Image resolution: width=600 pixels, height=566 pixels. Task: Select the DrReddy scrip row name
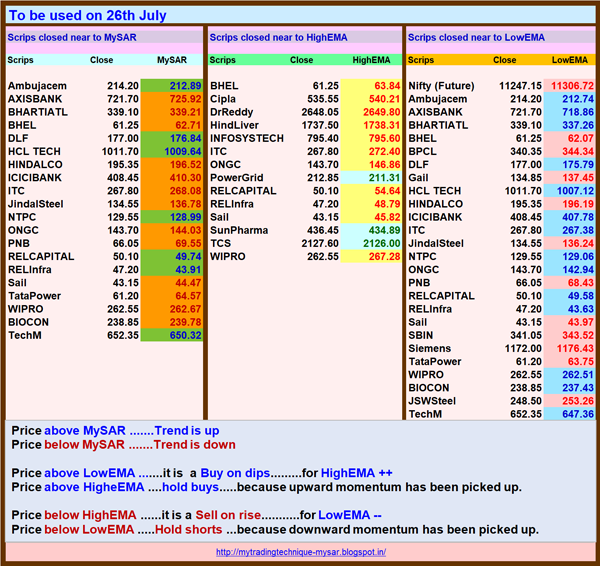pyautogui.click(x=232, y=112)
